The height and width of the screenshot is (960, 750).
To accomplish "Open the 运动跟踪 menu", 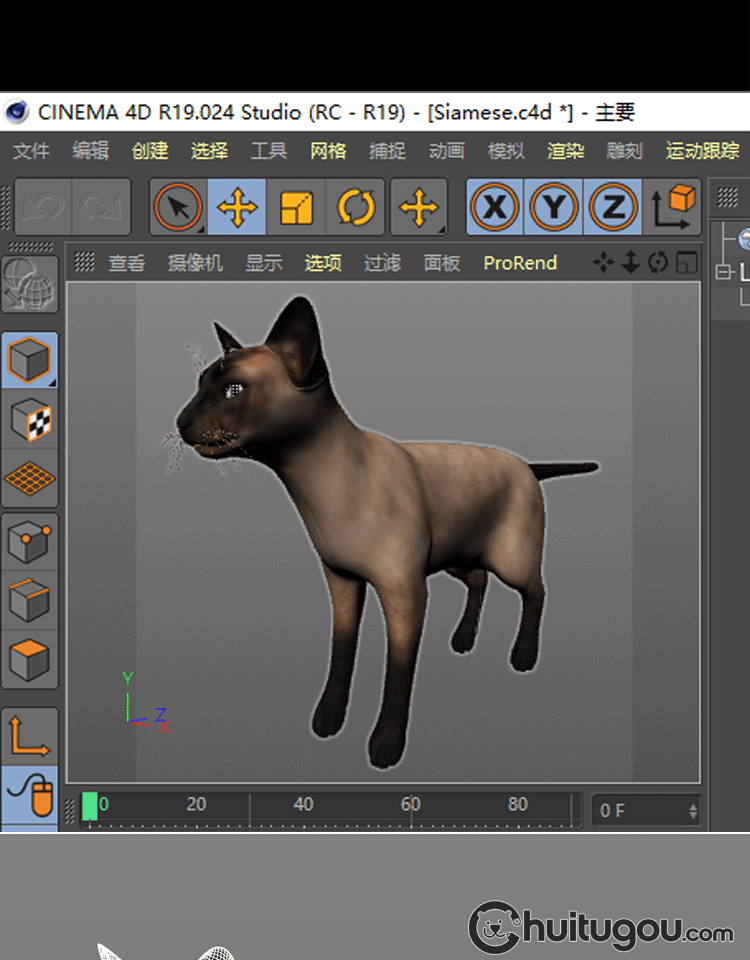I will click(x=703, y=151).
